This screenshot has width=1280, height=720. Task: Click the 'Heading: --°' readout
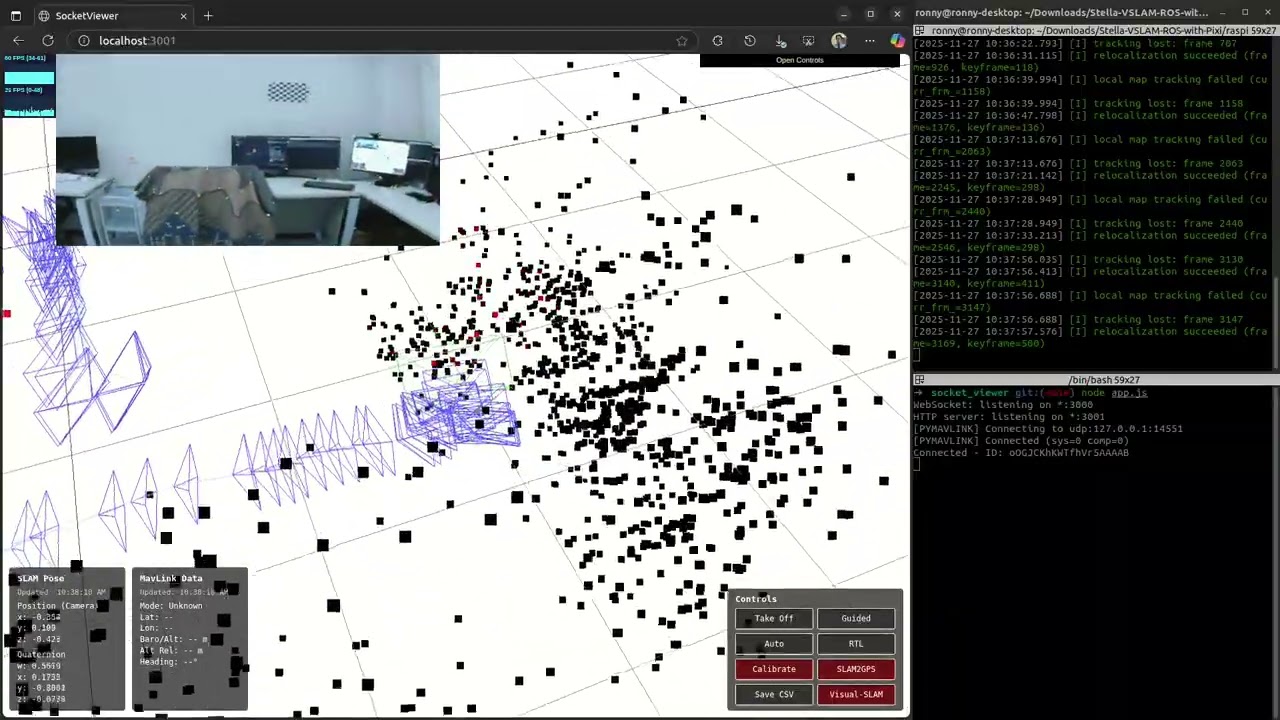click(169, 662)
